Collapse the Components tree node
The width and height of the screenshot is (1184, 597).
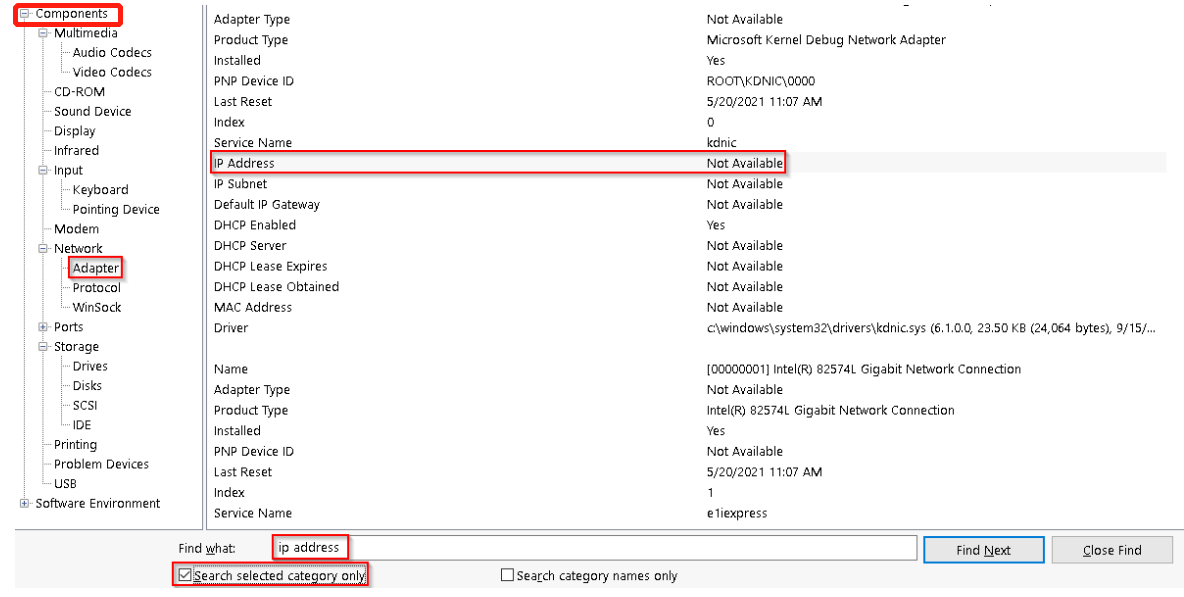pos(24,14)
